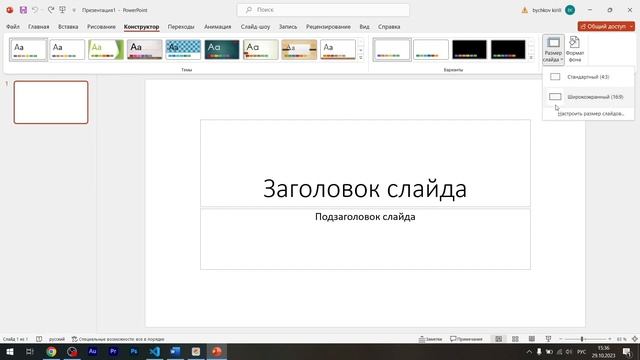Screen dimensions: 640x360
Task: Go to the Слайд-шоу tab
Action: 255,27
